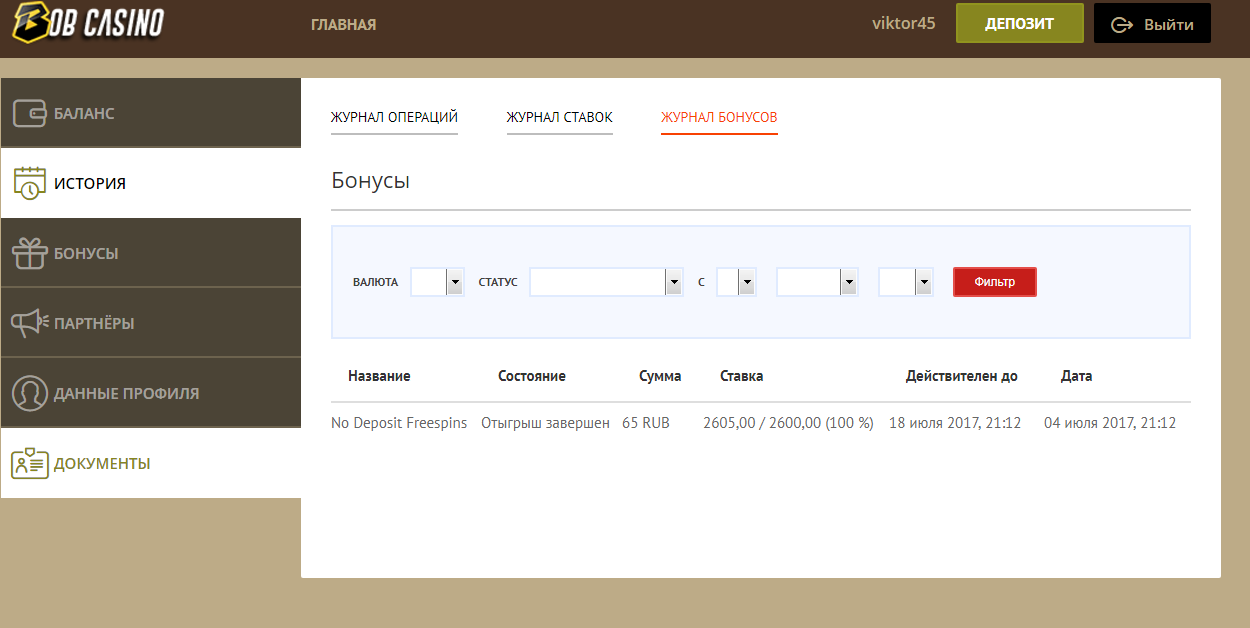Select the Журнал бонусов tab
The image size is (1250, 628).
coord(719,118)
